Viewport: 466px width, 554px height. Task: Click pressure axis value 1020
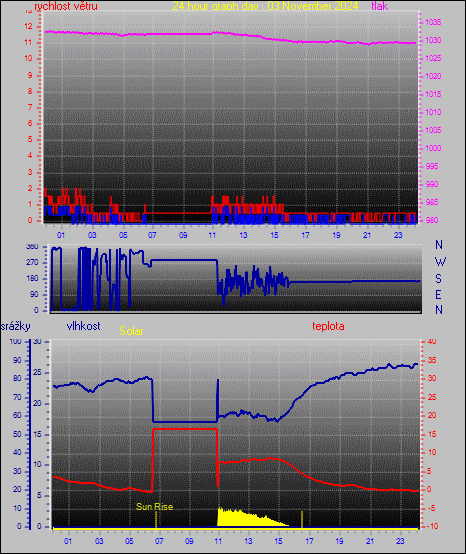[x=433, y=76]
